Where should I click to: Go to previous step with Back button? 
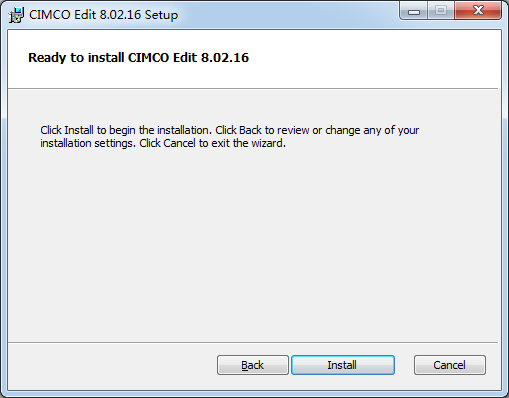point(253,365)
